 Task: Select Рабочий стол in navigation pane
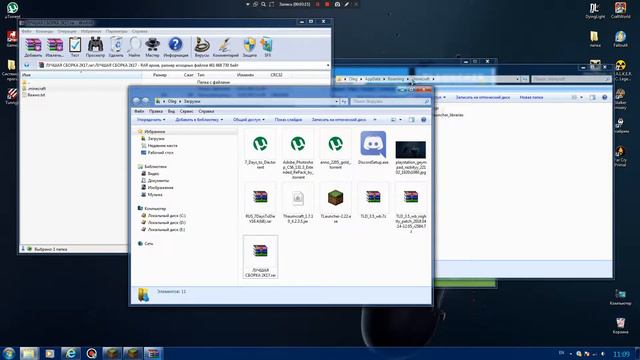tap(160, 152)
